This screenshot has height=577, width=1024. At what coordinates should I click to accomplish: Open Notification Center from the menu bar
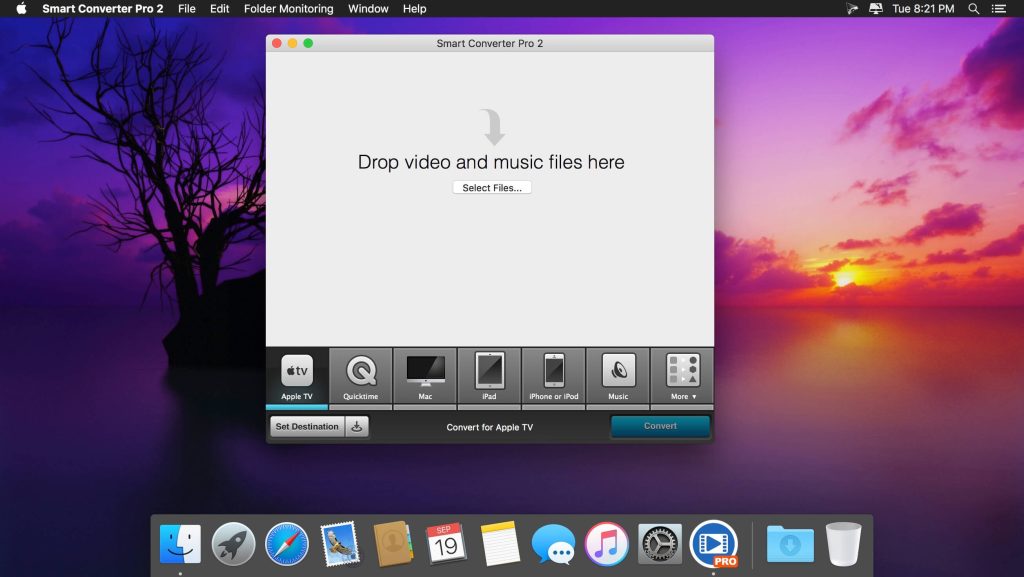click(x=1002, y=9)
